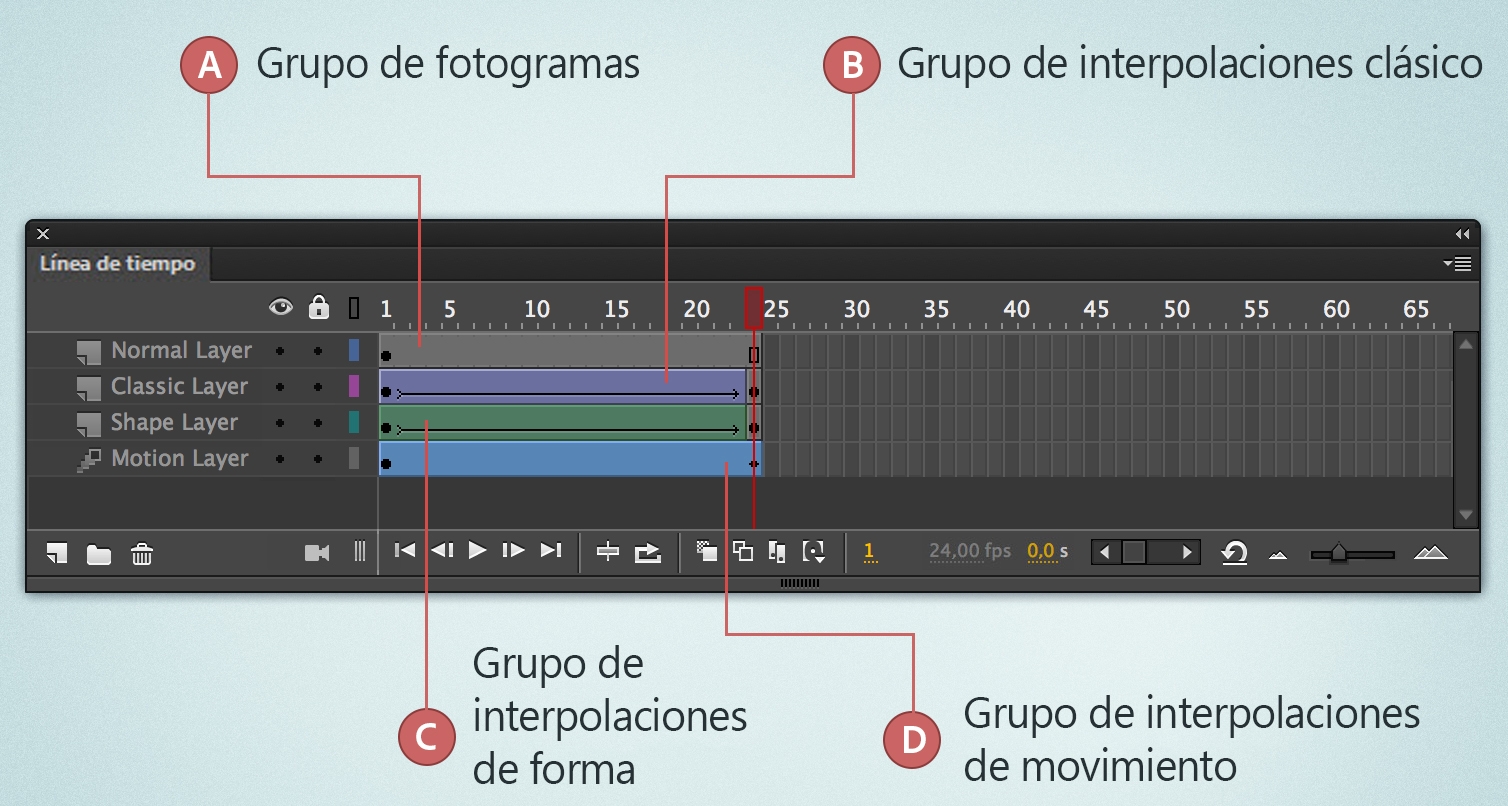Play the animation

click(477, 550)
